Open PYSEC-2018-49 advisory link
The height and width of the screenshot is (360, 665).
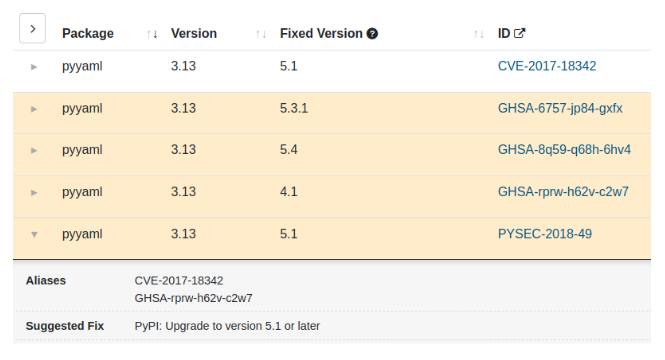545,234
